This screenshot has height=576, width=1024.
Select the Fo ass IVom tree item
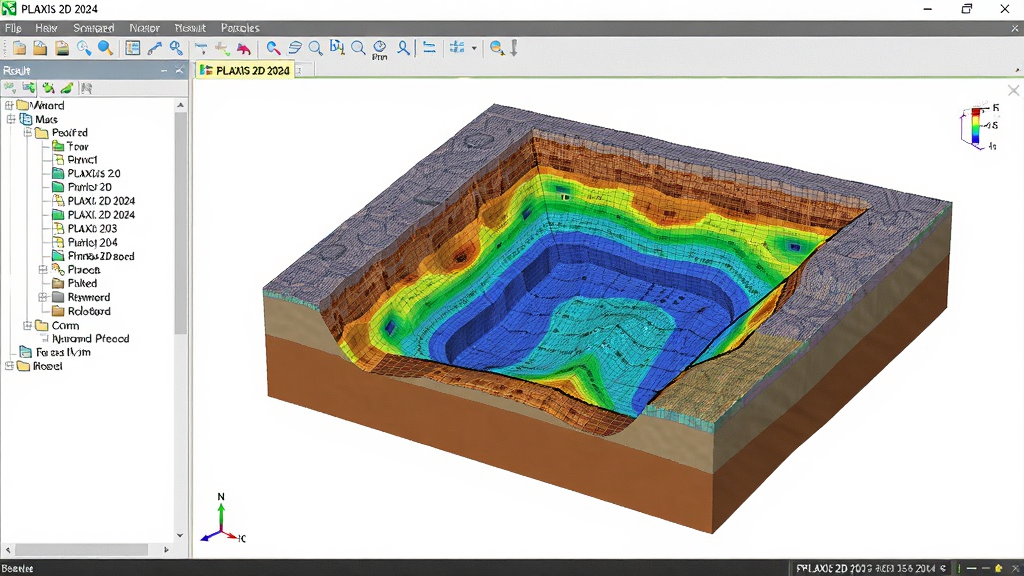coord(63,353)
